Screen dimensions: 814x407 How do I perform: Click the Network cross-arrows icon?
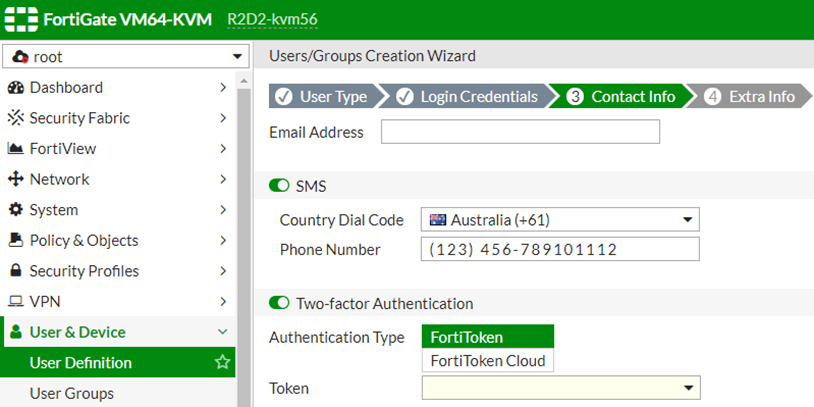pyautogui.click(x=16, y=180)
